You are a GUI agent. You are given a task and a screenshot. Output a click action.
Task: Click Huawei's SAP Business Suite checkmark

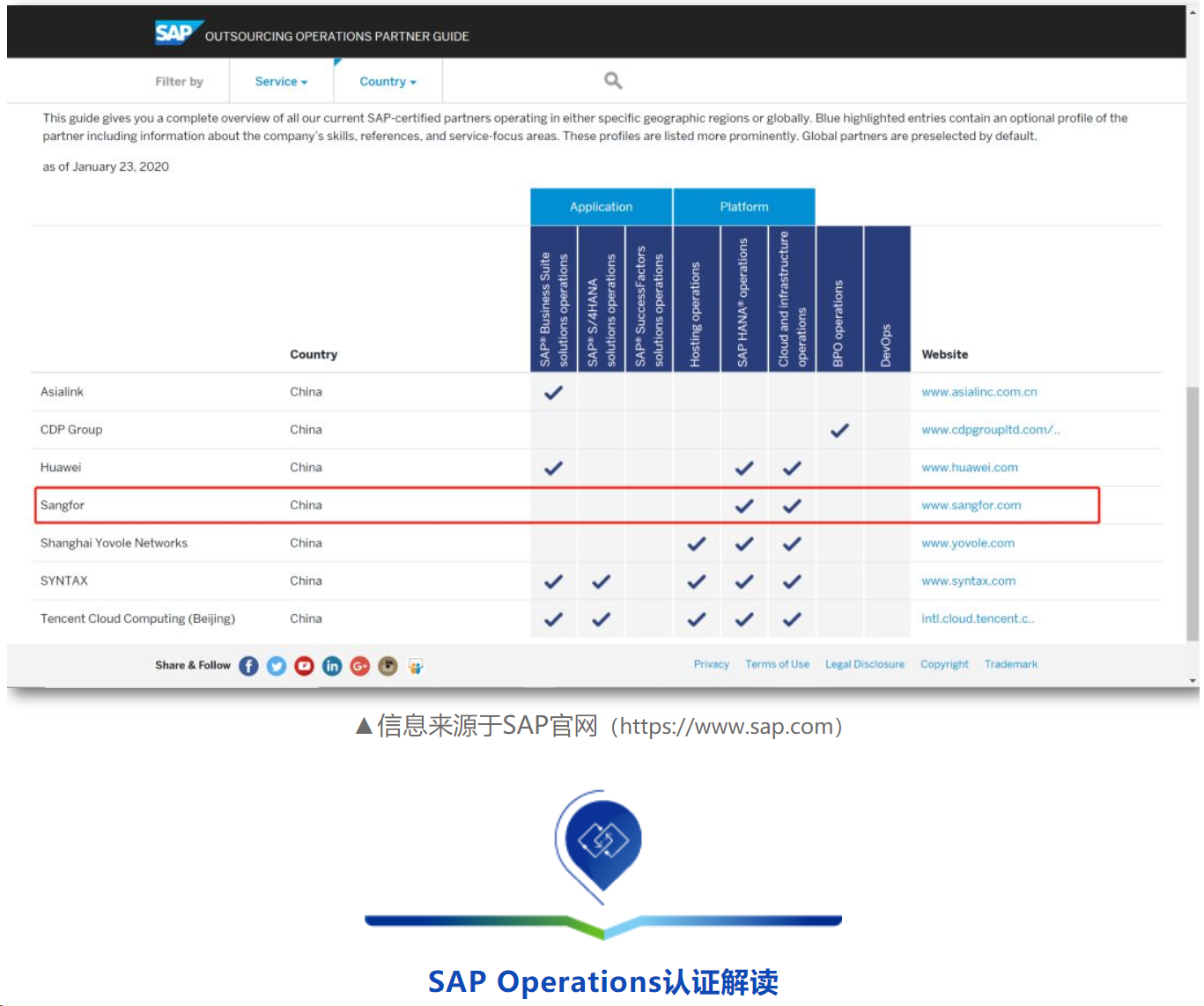(x=553, y=469)
